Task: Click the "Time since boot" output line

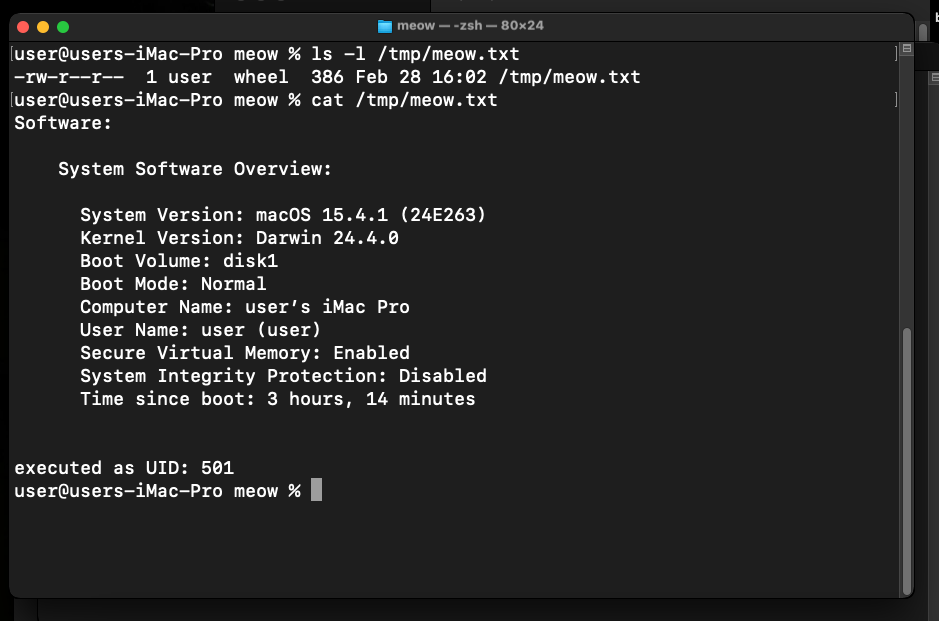Action: 277,399
